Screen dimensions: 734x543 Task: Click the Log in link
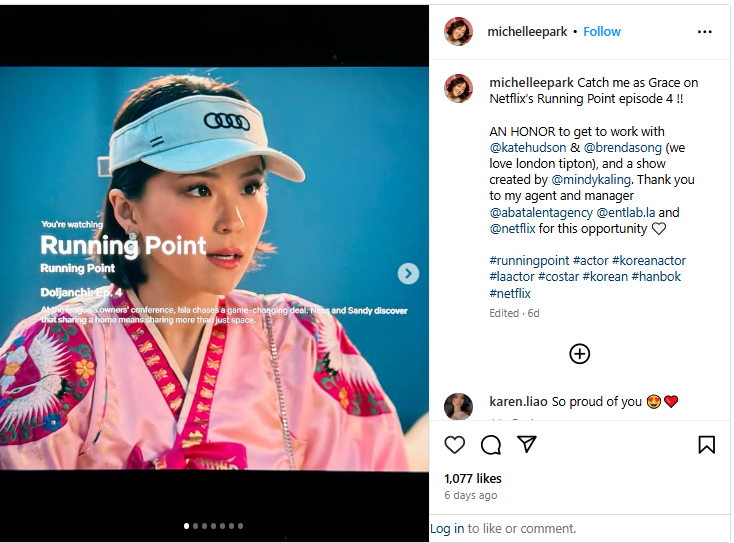tap(447, 528)
